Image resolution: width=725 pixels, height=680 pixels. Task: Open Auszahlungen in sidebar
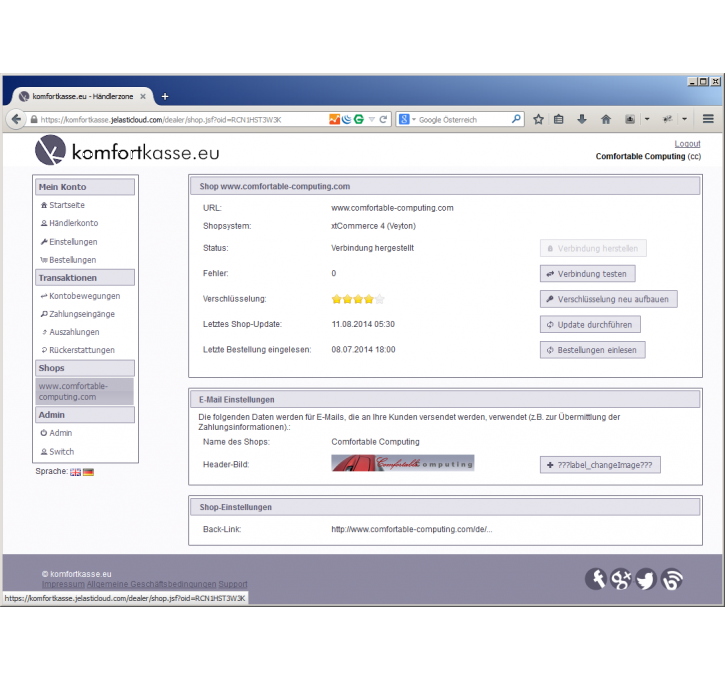70,332
